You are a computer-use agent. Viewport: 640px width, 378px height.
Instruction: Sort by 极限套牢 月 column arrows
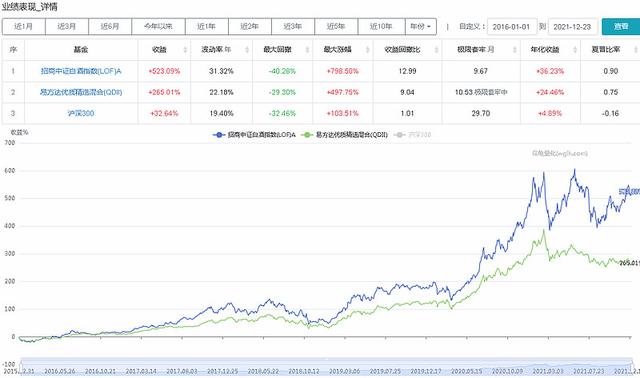click(x=515, y=50)
